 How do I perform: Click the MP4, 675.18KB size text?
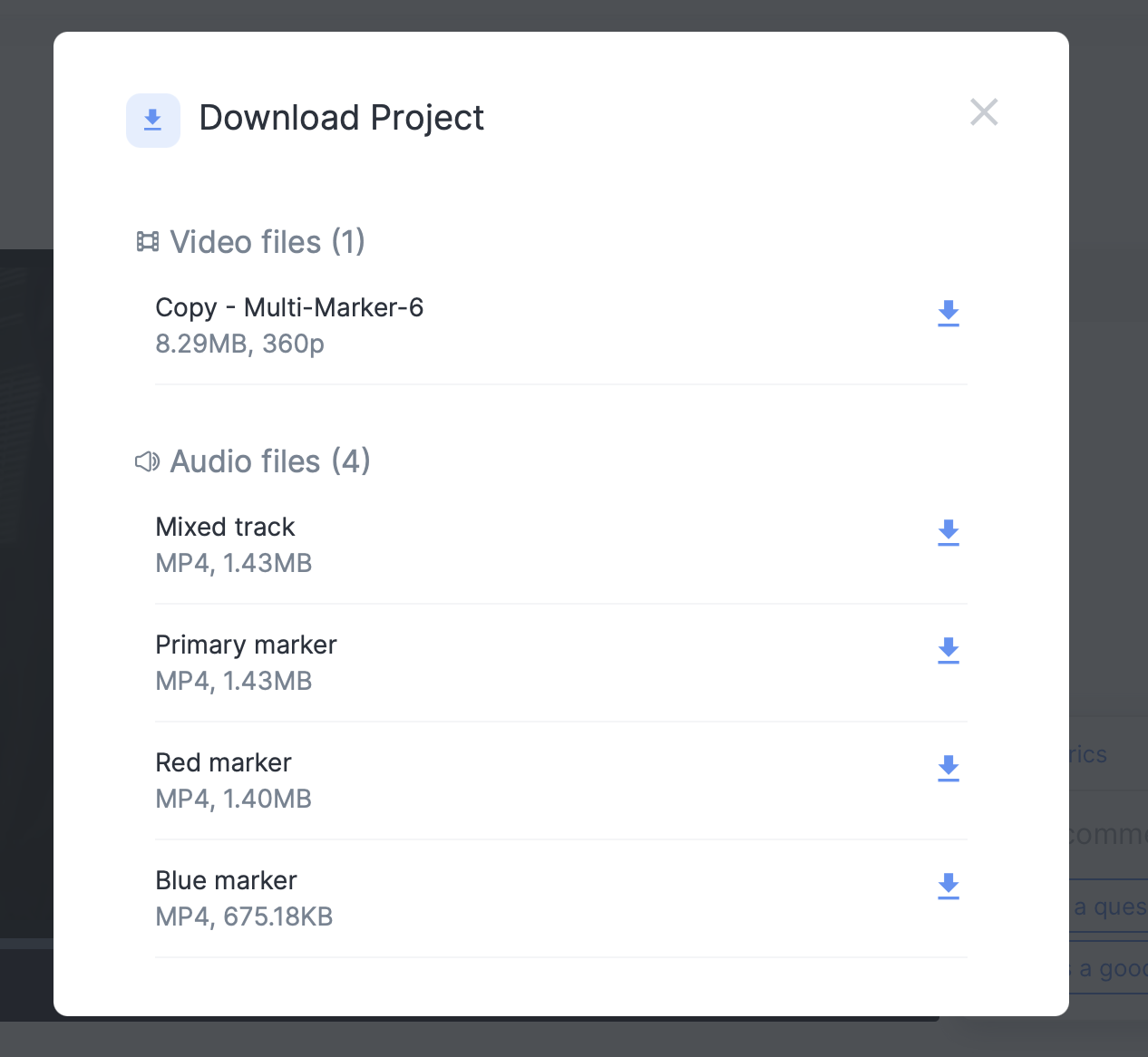pyautogui.click(x=244, y=916)
